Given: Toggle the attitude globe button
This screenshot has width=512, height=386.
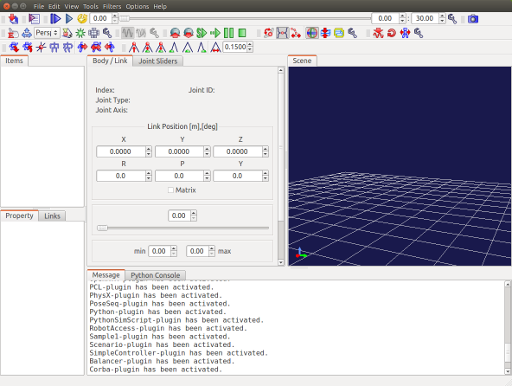Looking at the screenshot, I should [312, 33].
